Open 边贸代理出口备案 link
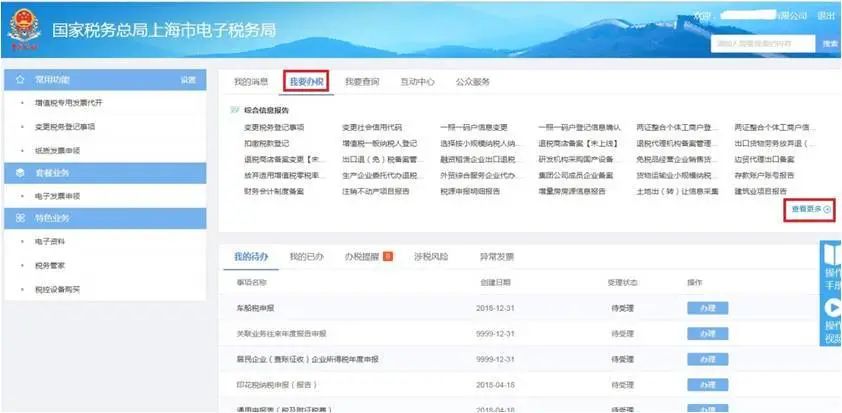Viewport: 842px width, 413px height. point(765,160)
